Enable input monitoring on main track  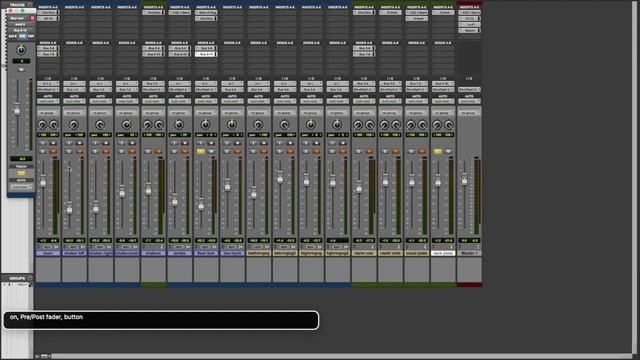(x=42, y=143)
